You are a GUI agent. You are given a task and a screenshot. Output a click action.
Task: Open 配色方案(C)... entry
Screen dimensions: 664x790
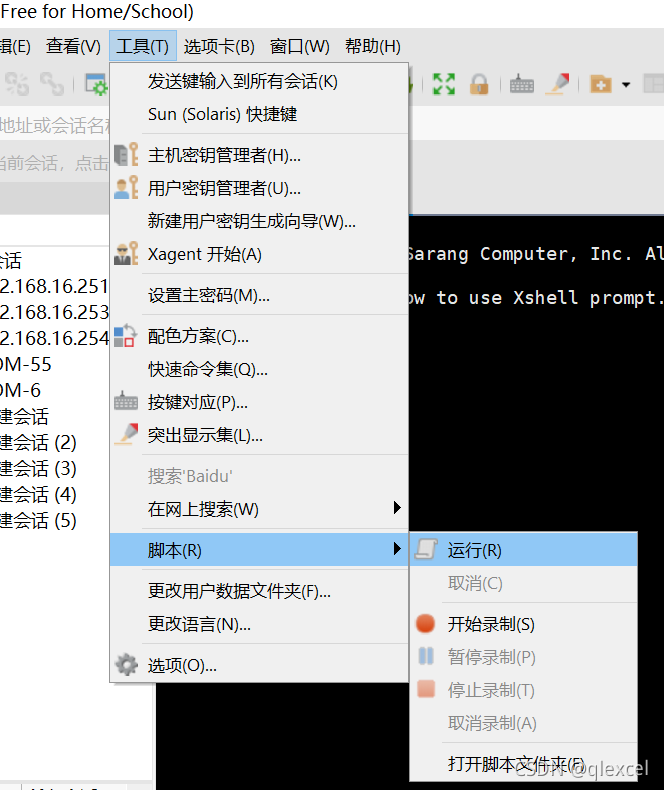coord(259,336)
